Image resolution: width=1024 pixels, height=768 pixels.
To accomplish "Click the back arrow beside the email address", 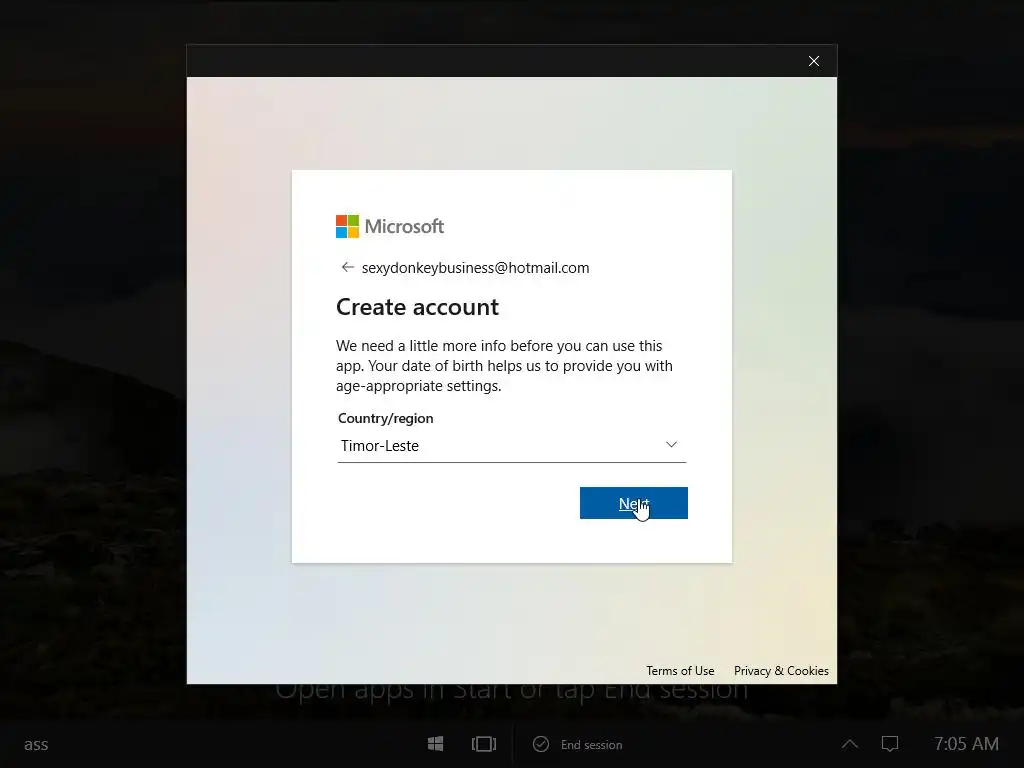I will (347, 267).
